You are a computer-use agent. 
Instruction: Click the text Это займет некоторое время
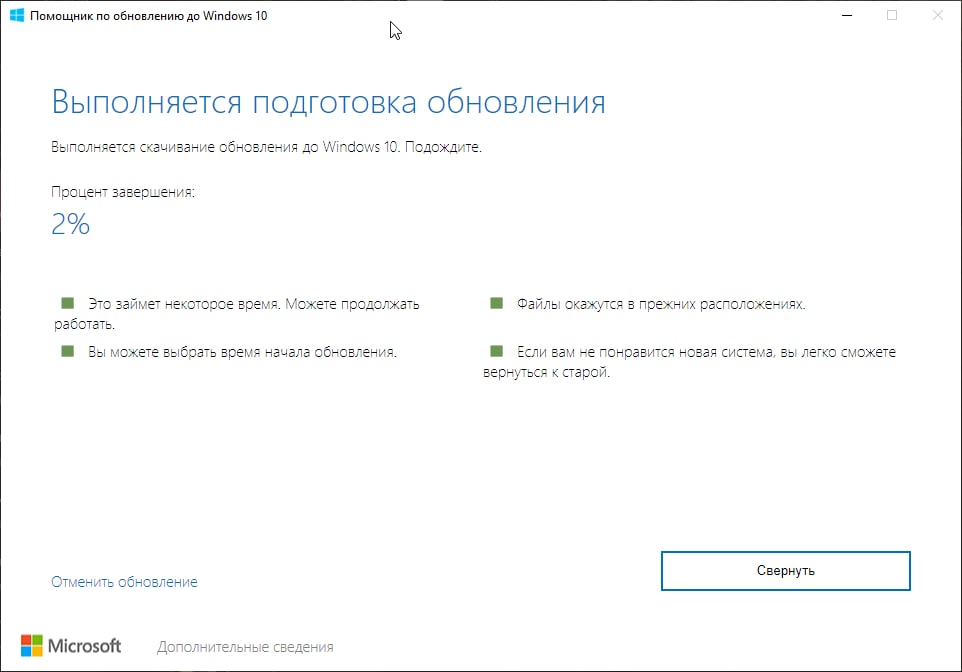click(184, 304)
